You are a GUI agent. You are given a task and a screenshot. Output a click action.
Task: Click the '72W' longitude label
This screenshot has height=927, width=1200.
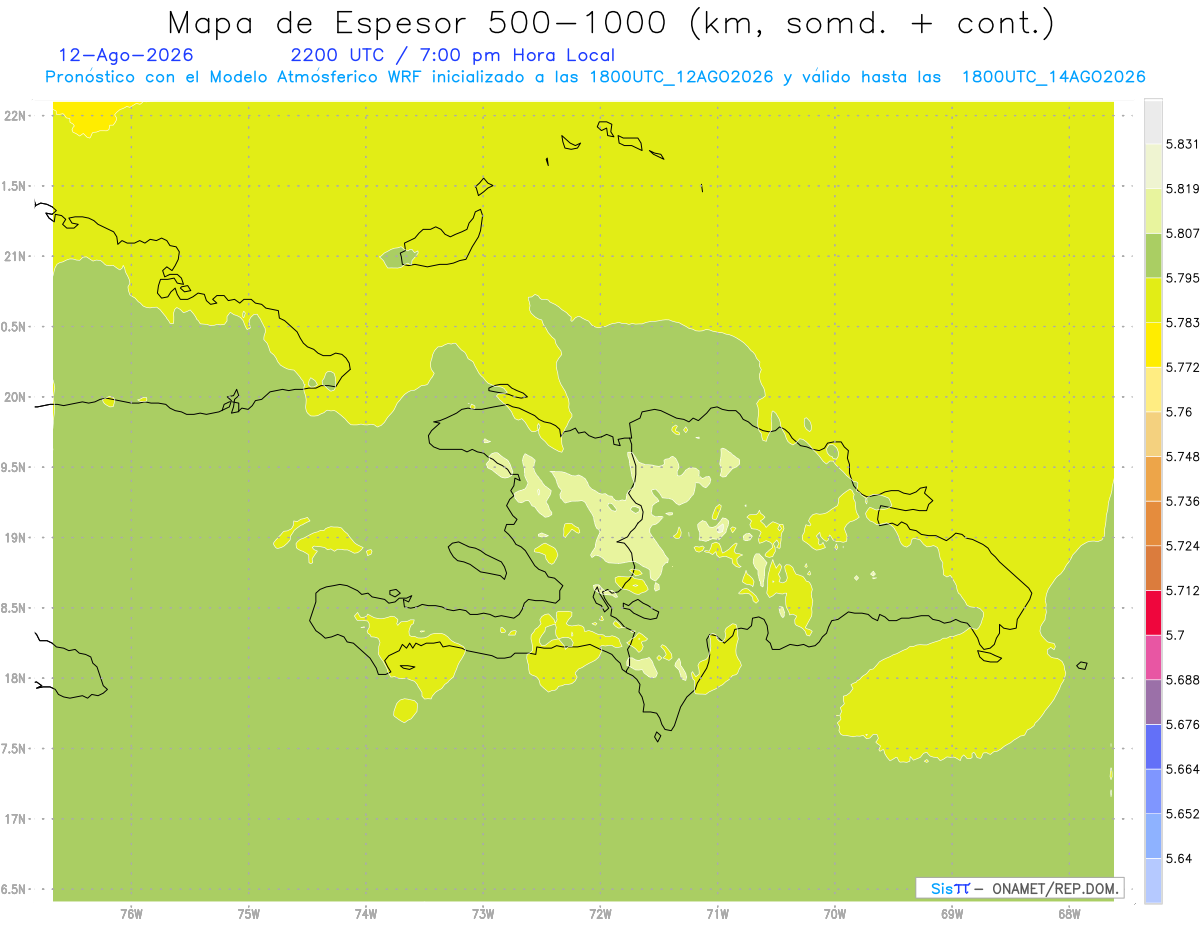pyautogui.click(x=600, y=914)
